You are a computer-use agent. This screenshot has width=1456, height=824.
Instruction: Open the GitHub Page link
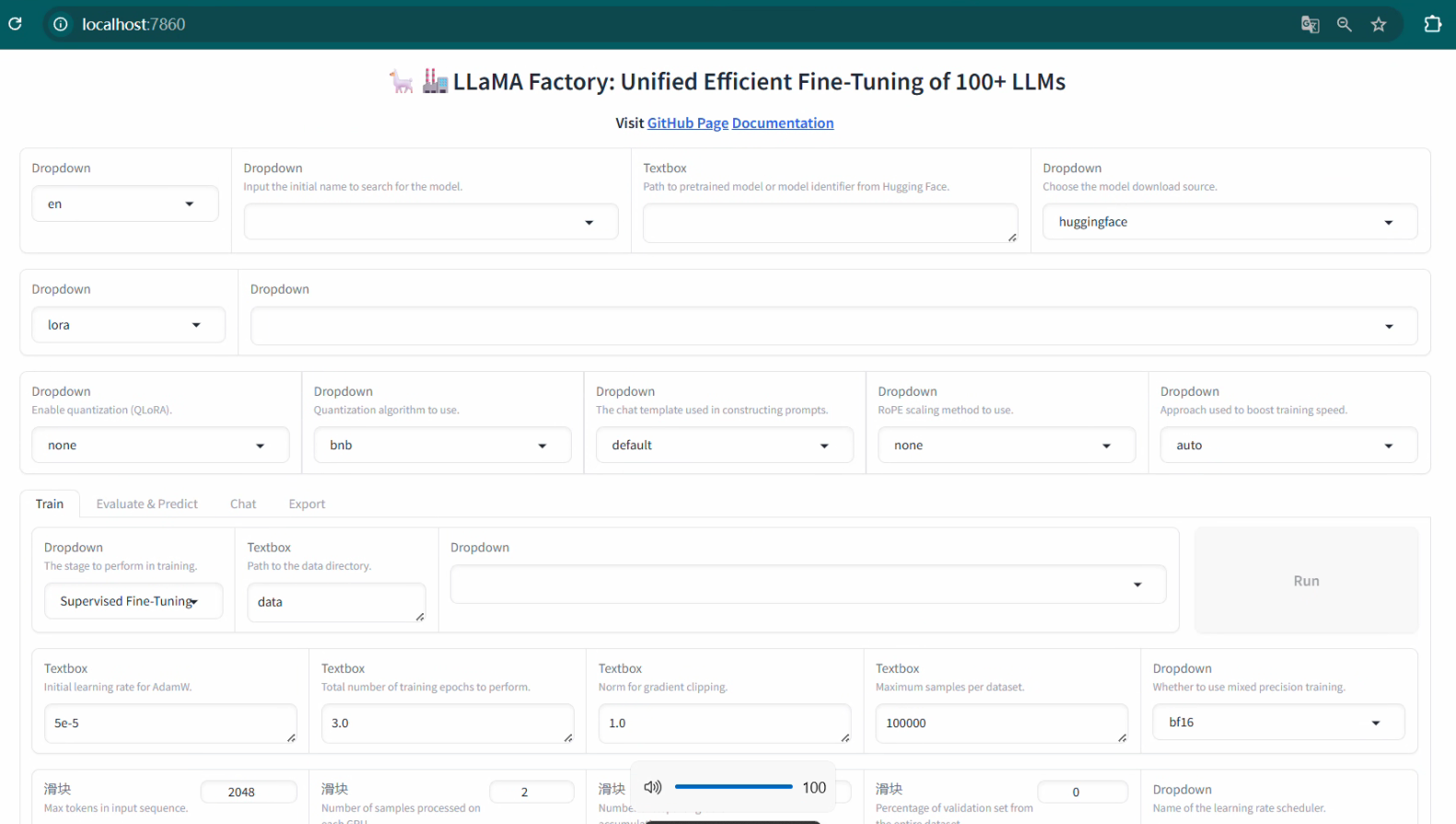(x=688, y=123)
